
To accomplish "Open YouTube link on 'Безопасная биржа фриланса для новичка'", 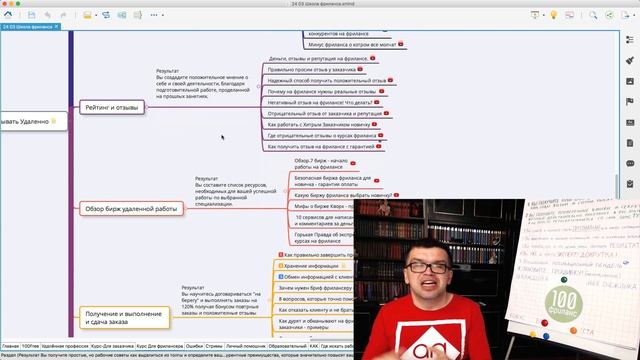I will point(376,180).
